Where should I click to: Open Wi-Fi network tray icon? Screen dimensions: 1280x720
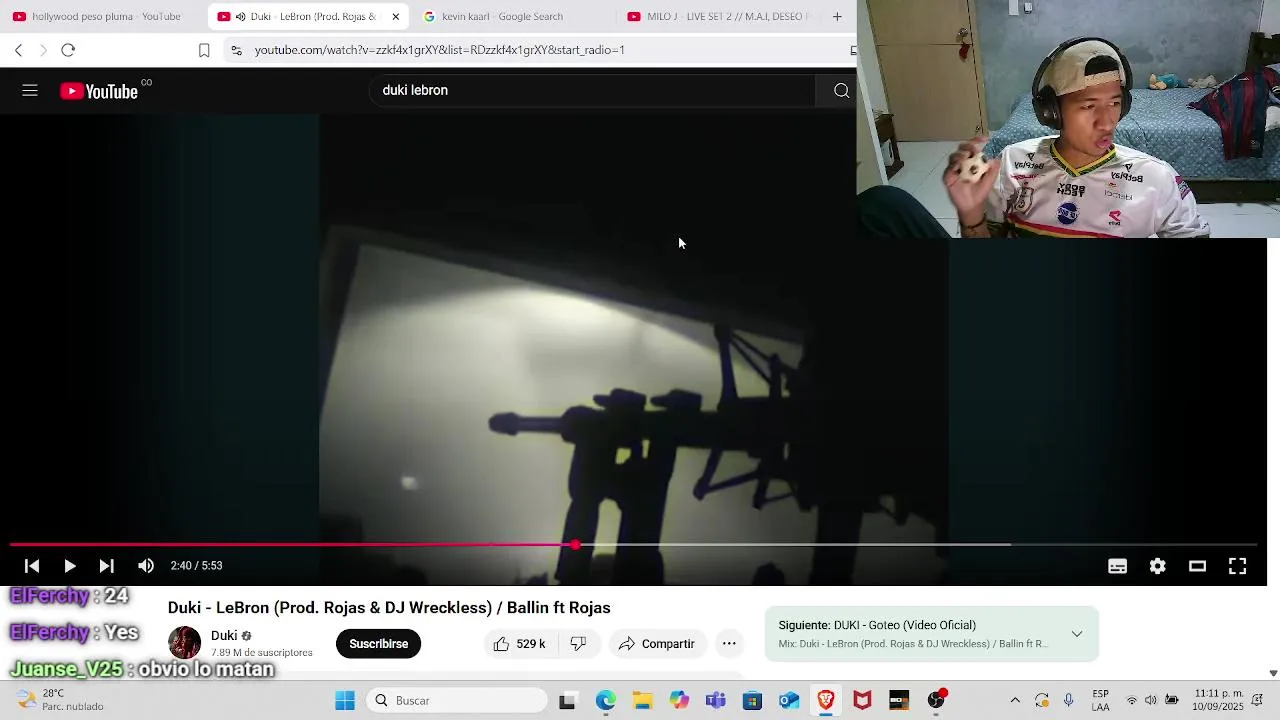point(1132,701)
